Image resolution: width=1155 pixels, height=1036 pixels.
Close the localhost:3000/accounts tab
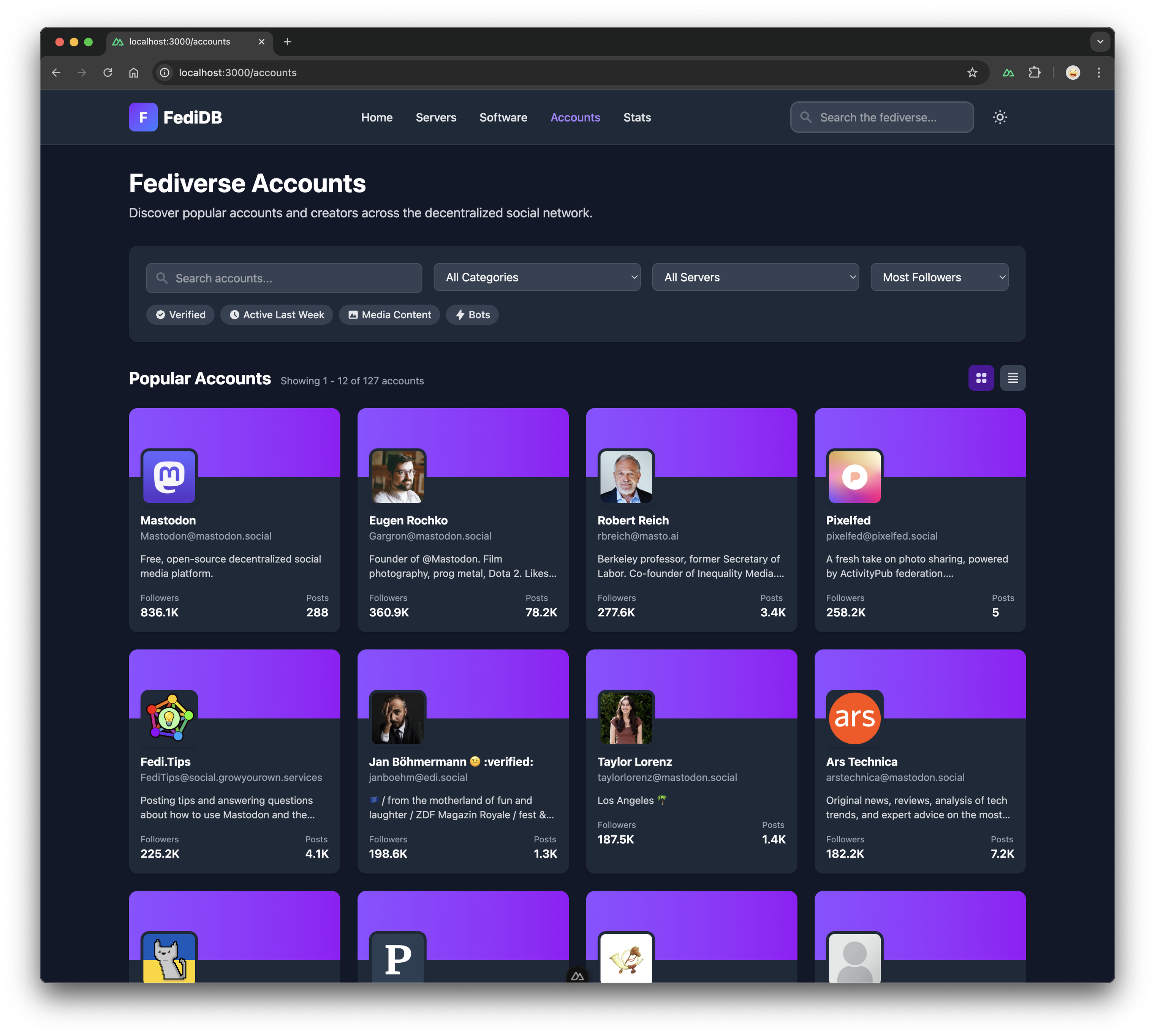[261, 41]
